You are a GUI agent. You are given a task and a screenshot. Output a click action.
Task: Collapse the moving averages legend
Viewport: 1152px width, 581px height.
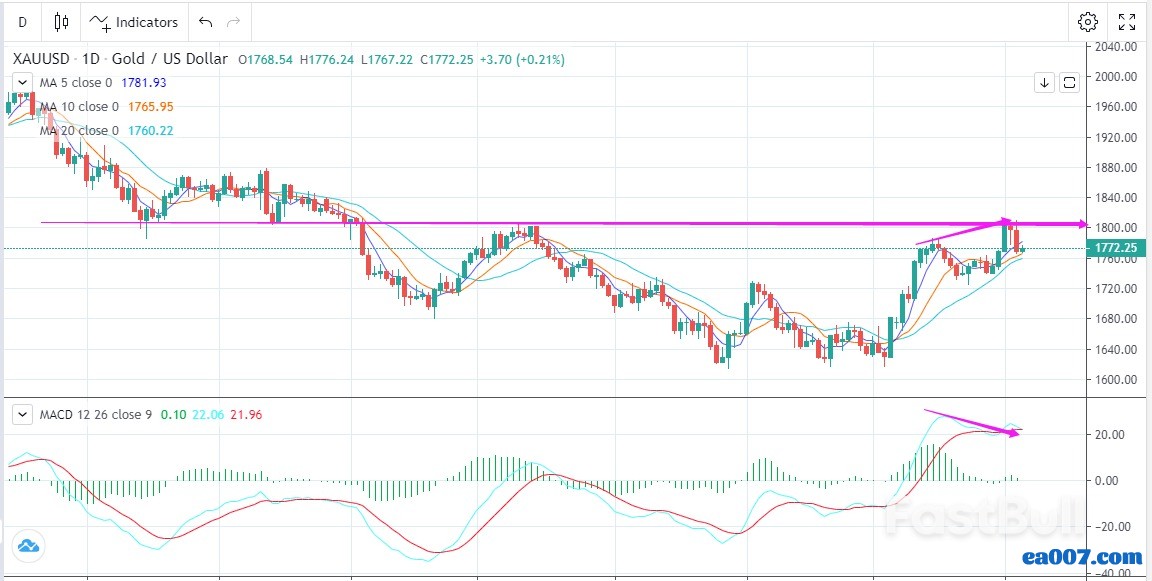(23, 83)
